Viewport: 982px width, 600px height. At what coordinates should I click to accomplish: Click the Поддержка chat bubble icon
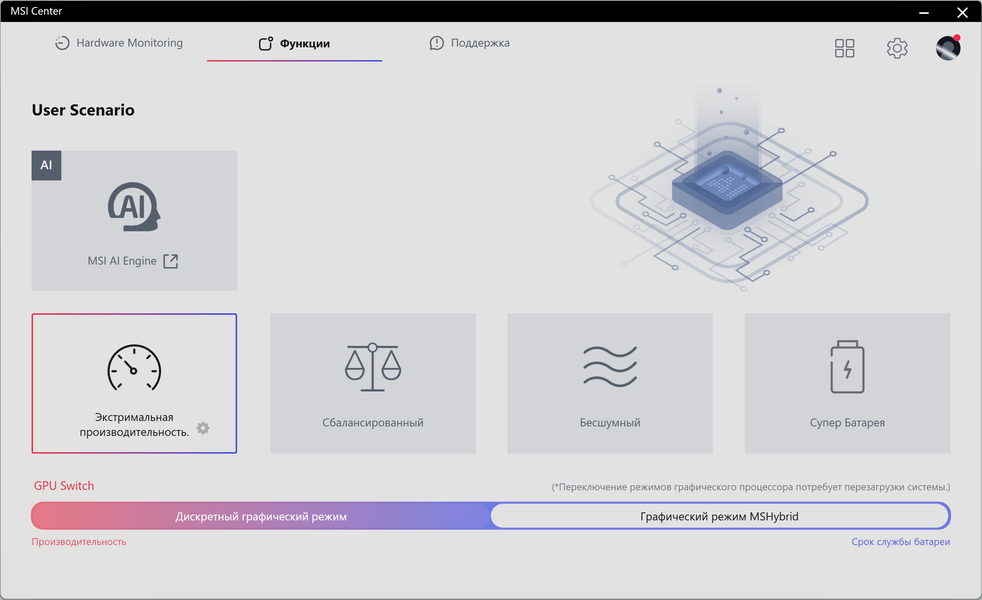pos(436,43)
